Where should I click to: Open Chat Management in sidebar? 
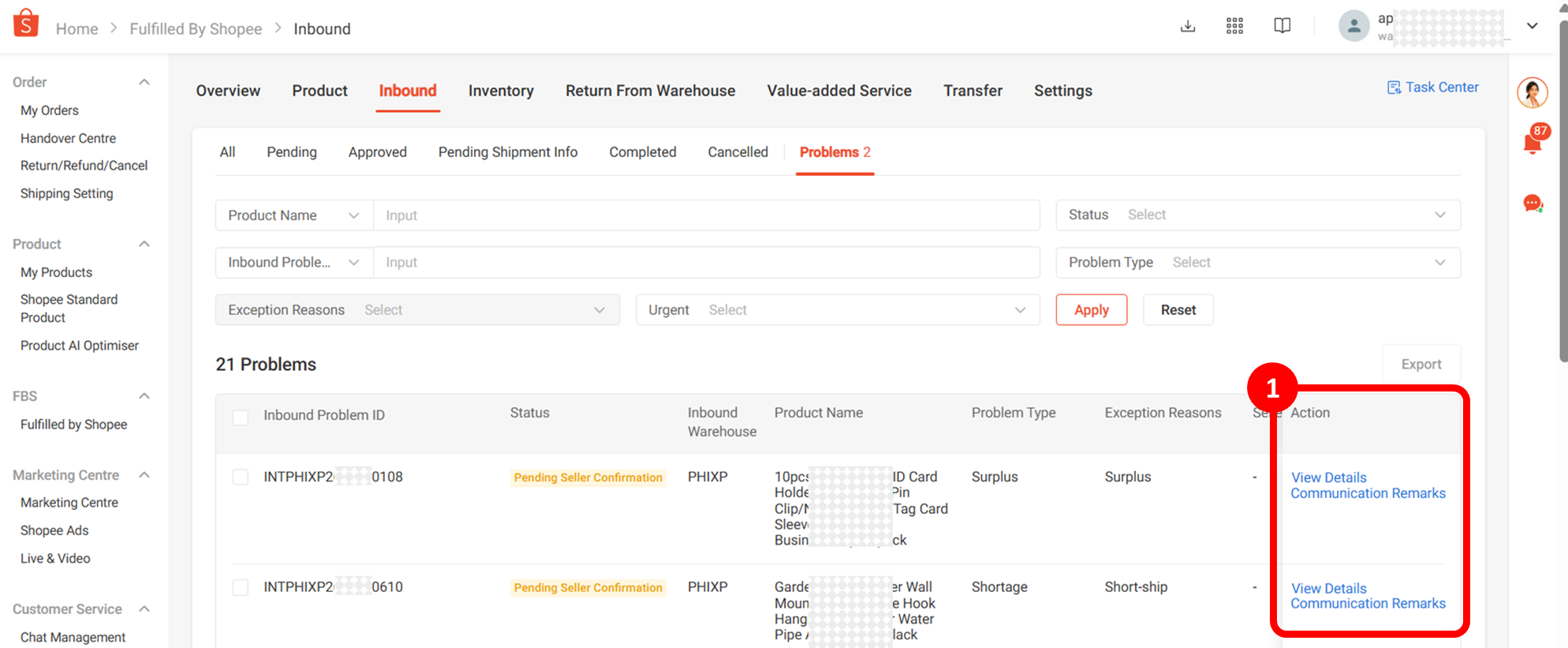(x=73, y=637)
